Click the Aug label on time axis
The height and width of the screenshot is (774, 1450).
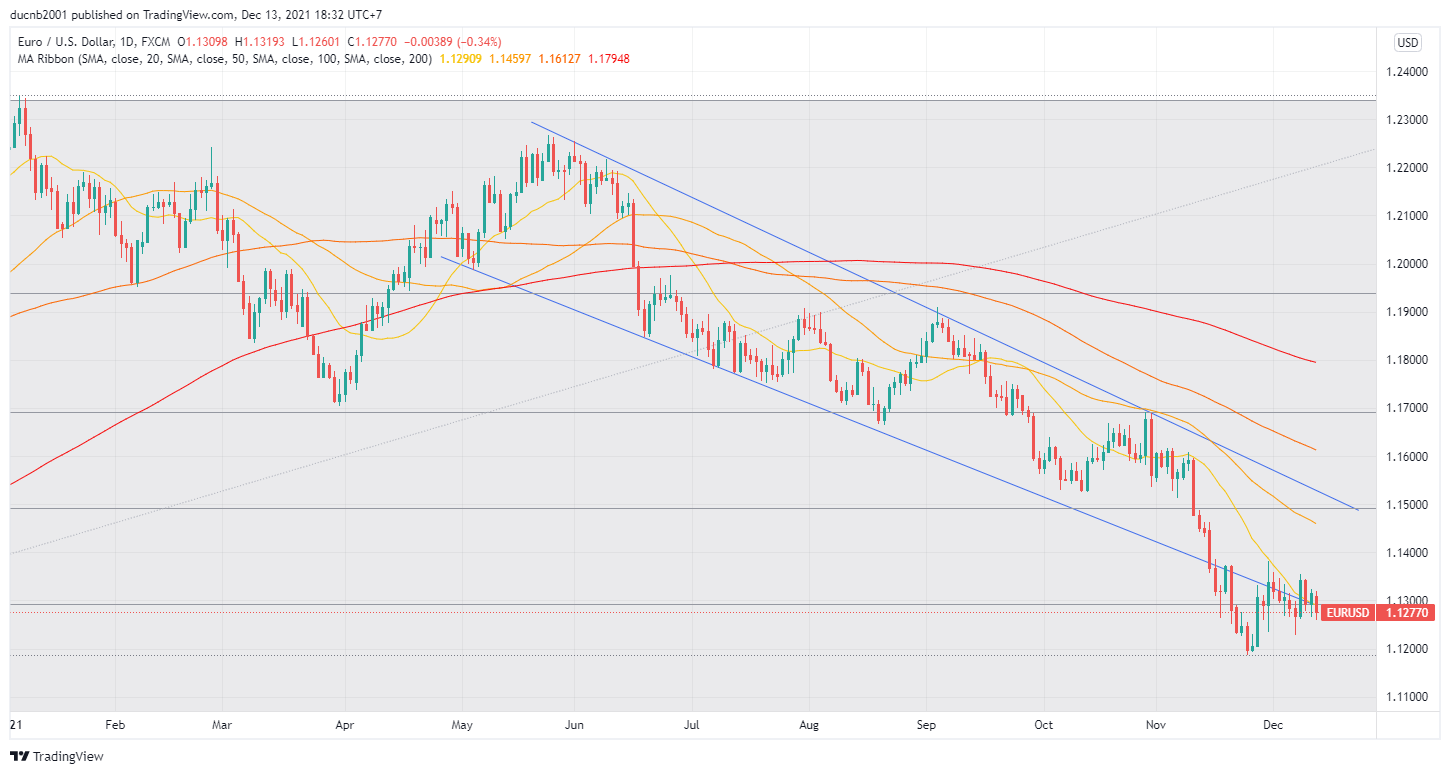[810, 724]
